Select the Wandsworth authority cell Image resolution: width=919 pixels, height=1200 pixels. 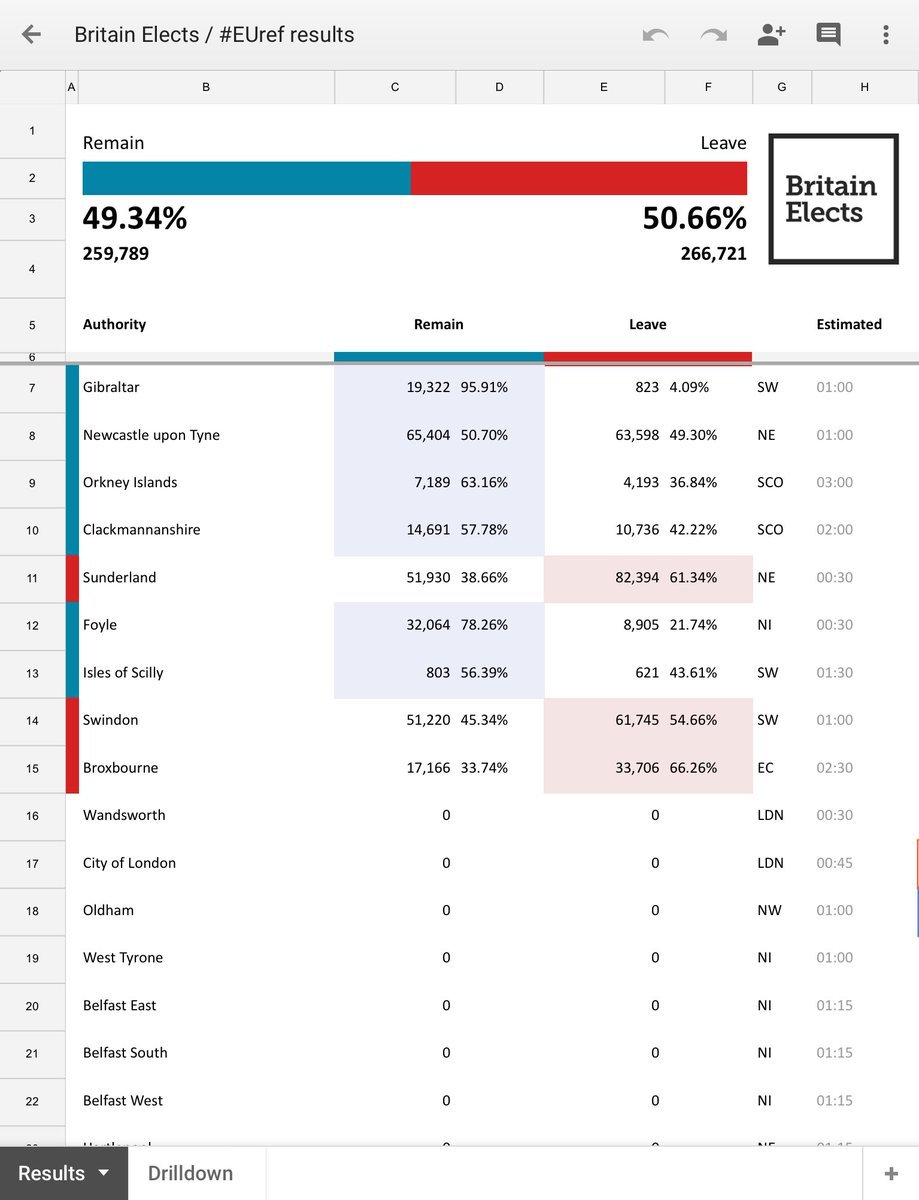[x=206, y=815]
